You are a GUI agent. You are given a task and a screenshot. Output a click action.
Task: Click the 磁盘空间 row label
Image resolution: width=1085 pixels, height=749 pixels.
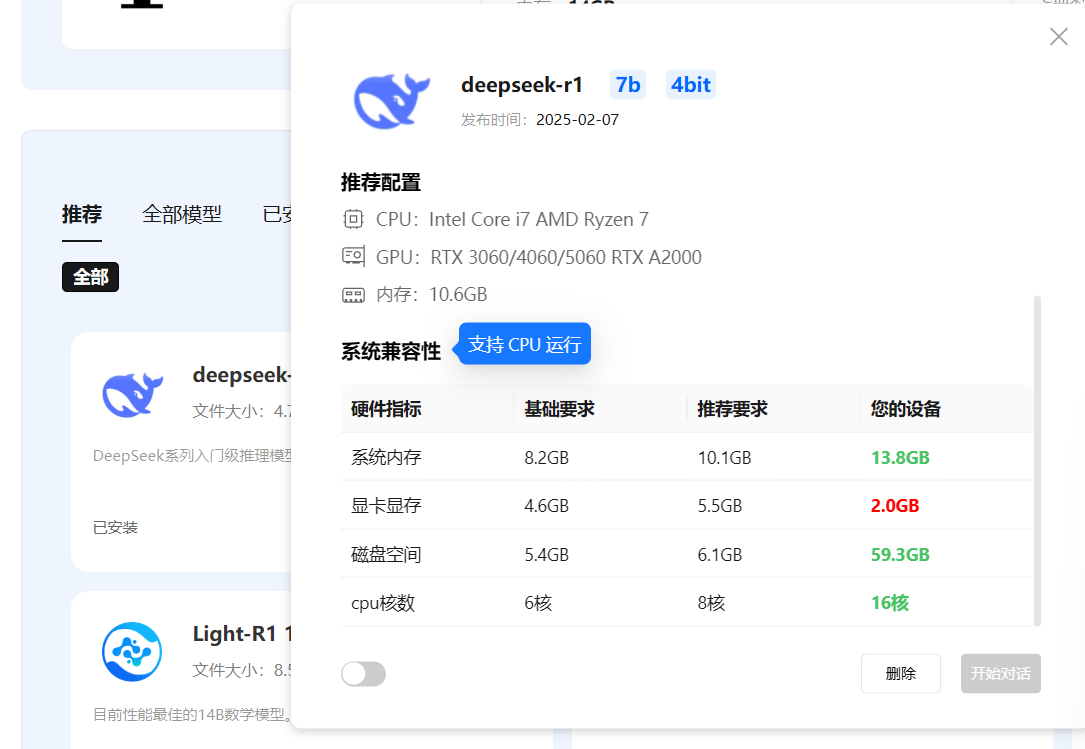click(x=386, y=554)
